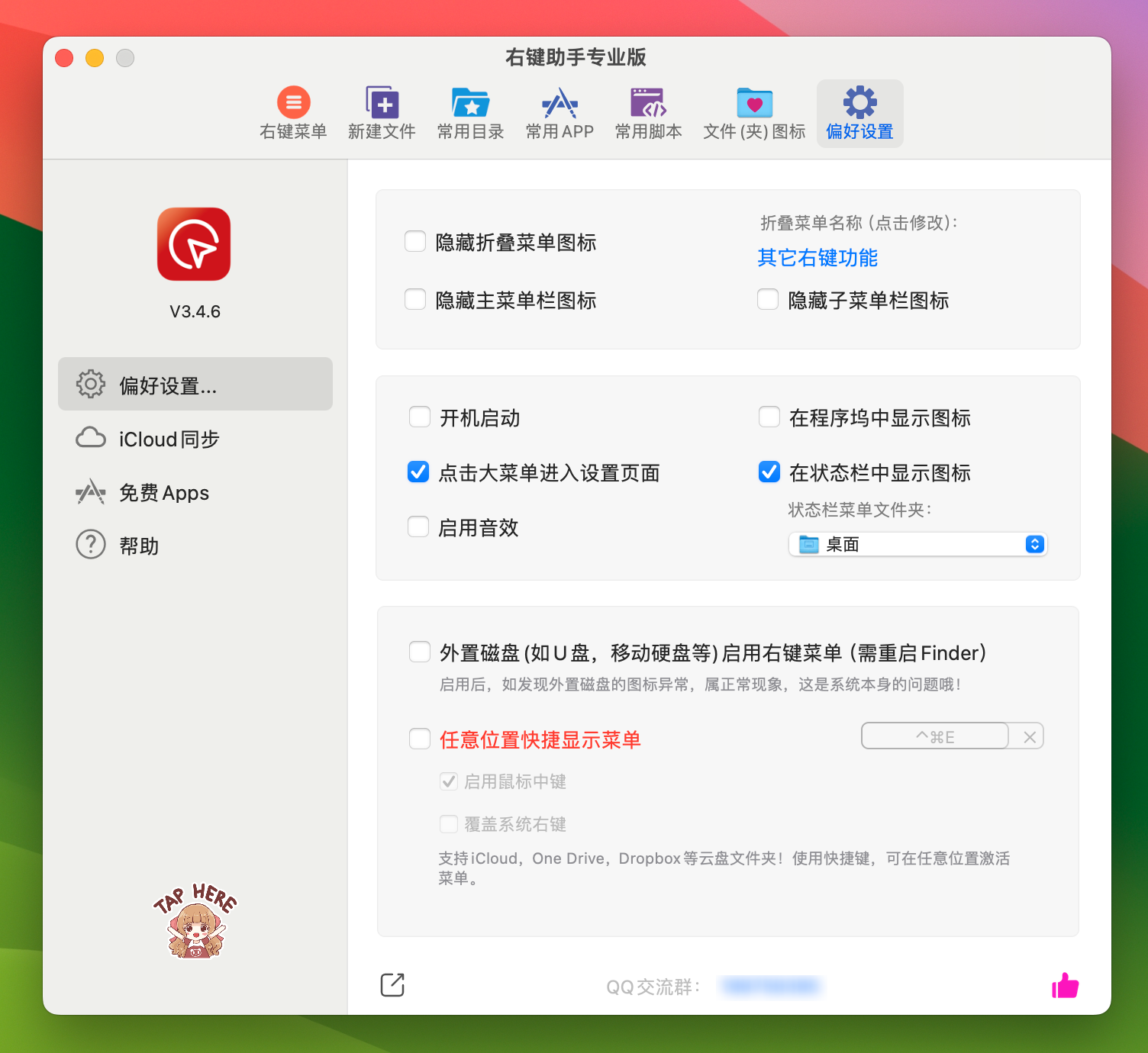Select 免费Apps in the sidebar

click(x=195, y=492)
